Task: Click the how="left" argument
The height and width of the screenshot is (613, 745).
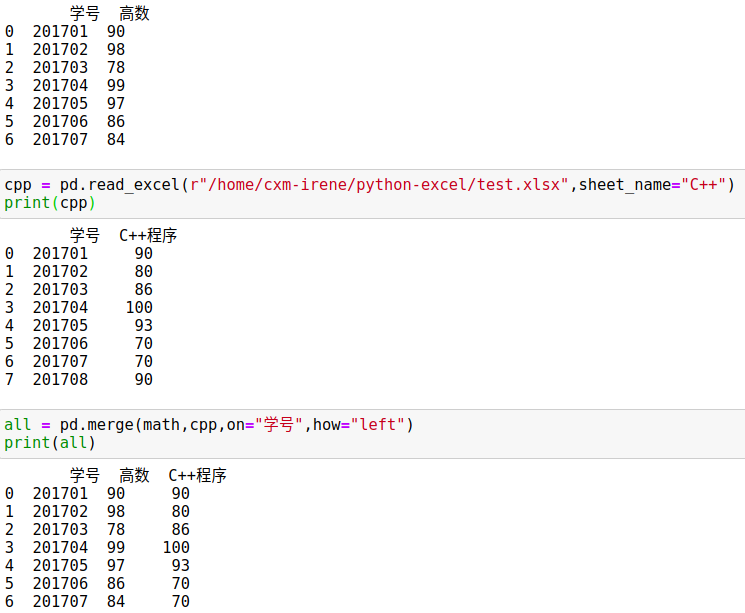Action: point(358,424)
